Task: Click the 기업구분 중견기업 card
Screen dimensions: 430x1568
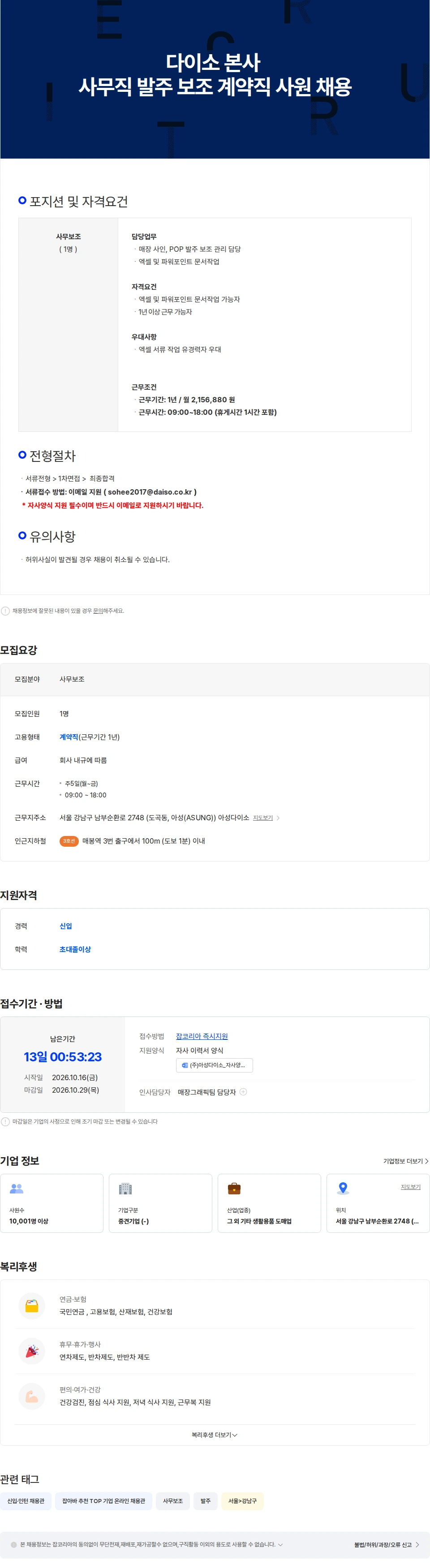Action: coord(160,1203)
